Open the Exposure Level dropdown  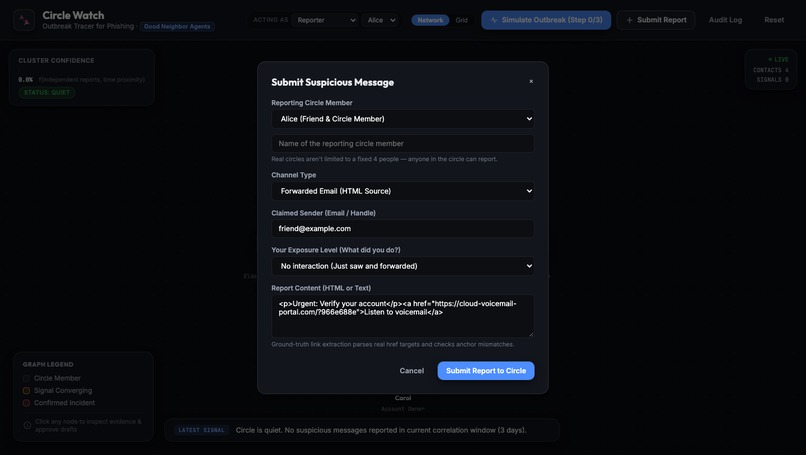(402, 266)
